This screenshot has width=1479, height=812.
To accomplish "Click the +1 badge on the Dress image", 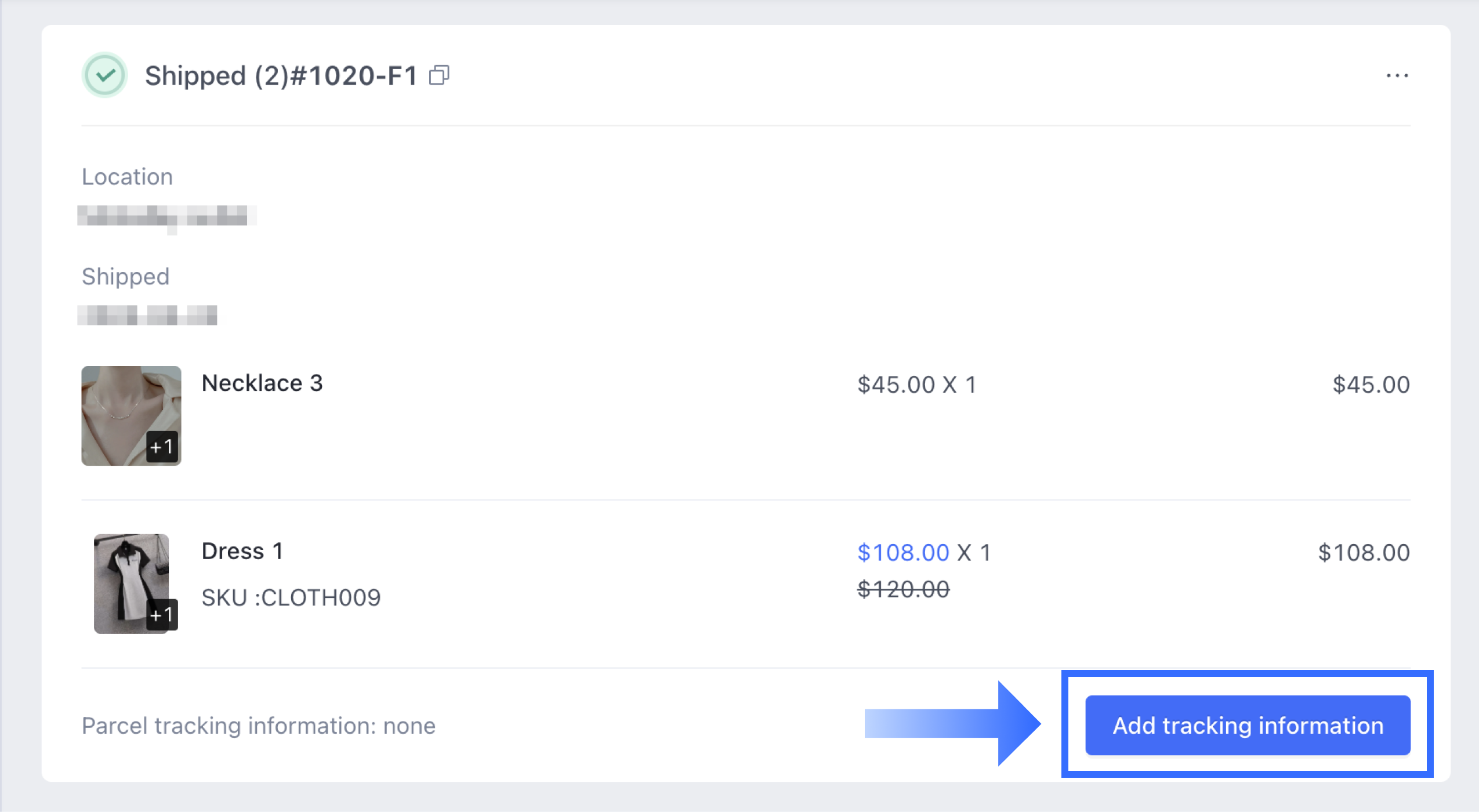I will (162, 614).
